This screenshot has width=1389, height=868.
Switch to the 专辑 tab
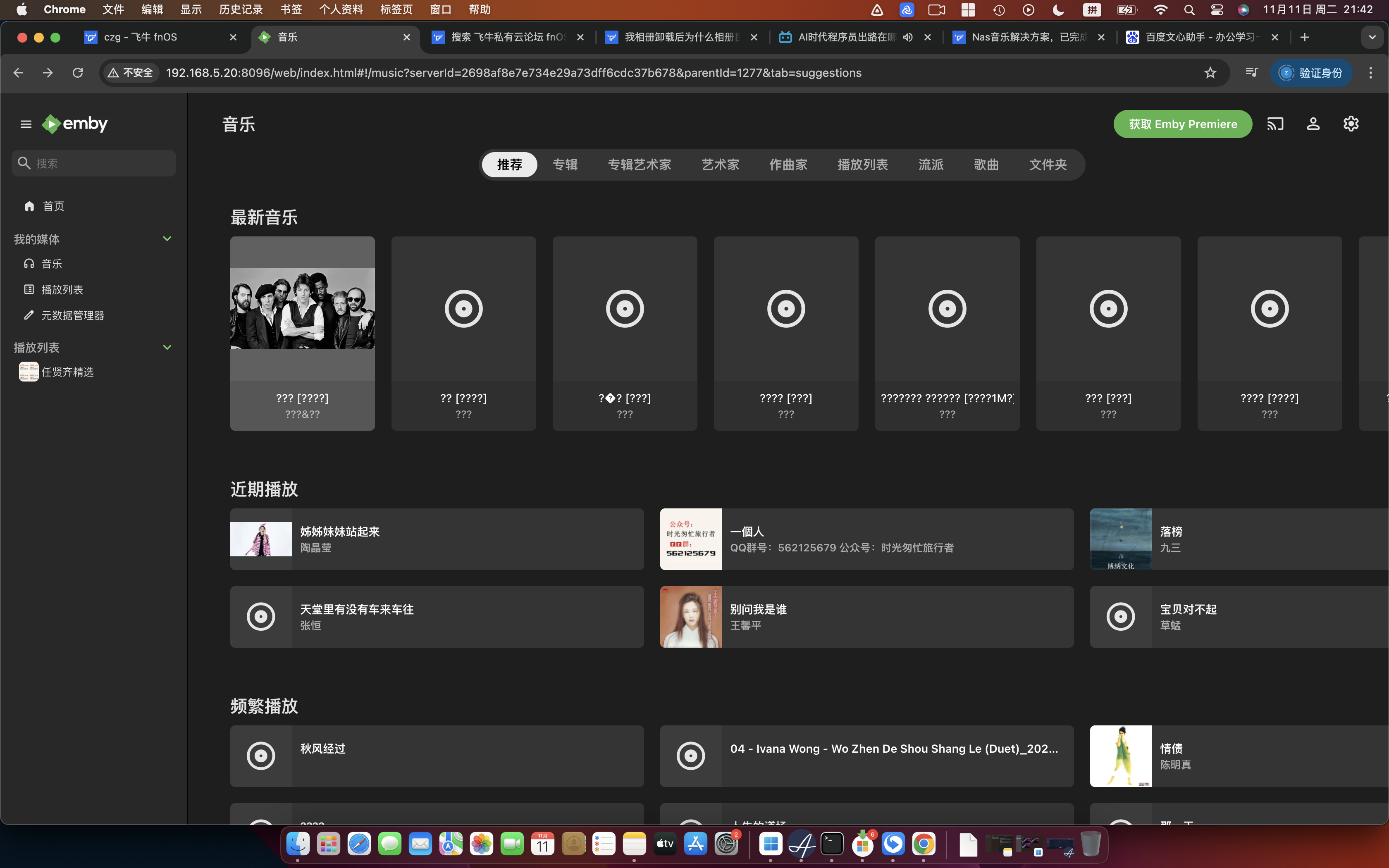(565, 165)
